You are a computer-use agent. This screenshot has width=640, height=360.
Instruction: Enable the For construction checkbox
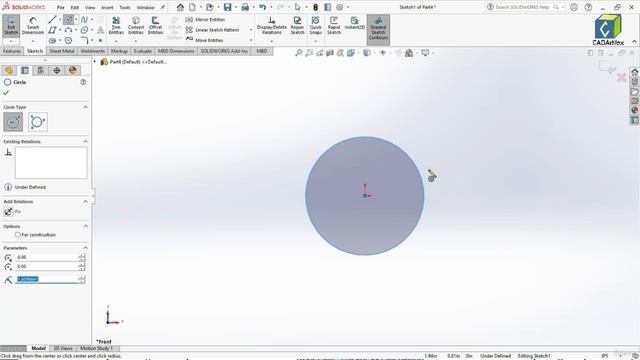point(18,235)
